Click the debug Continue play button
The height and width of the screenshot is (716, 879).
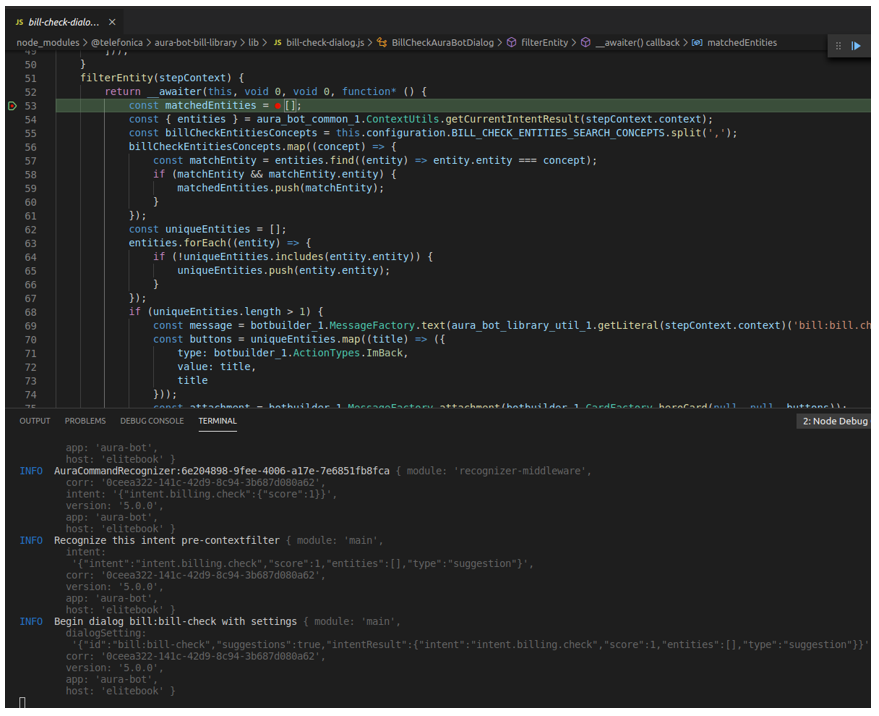856,46
